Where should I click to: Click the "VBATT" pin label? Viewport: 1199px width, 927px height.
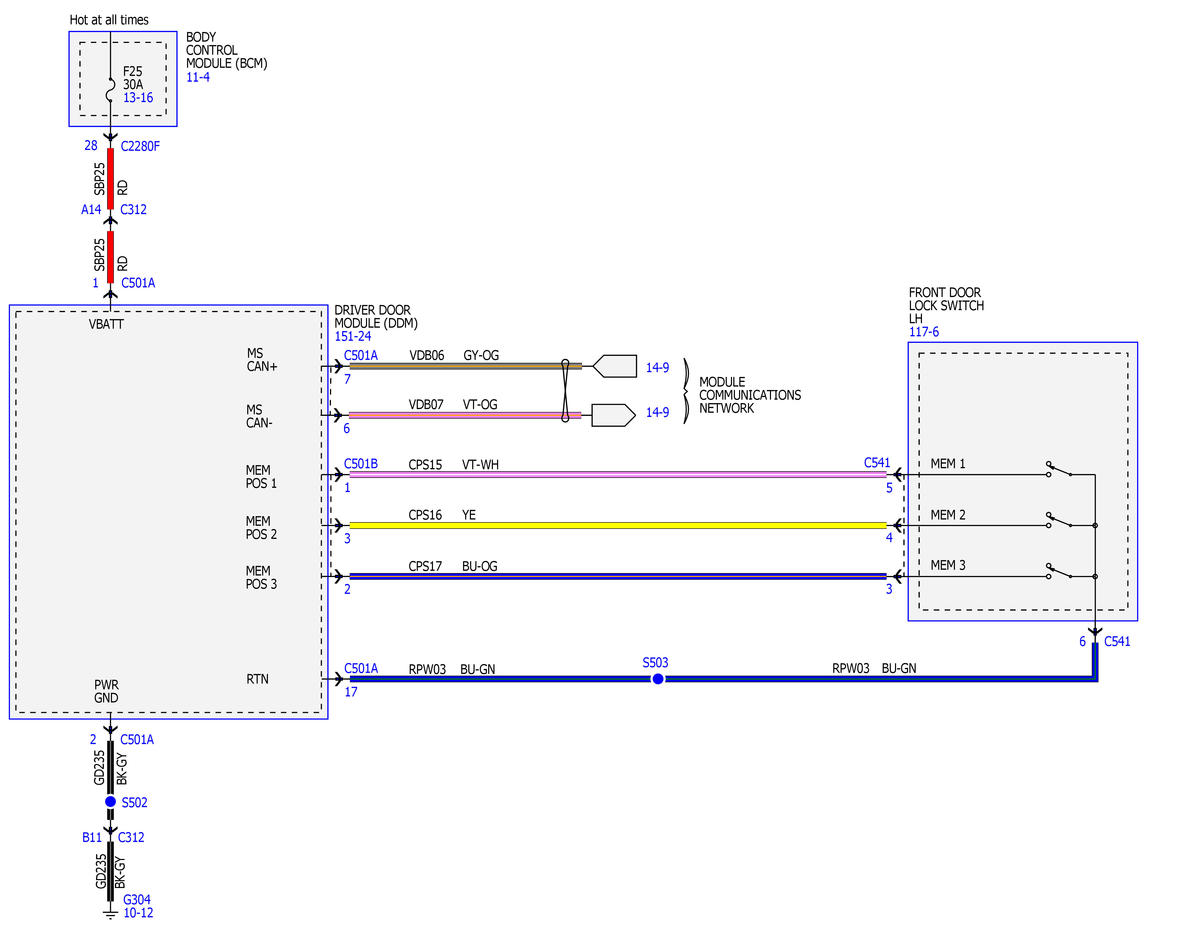click(x=106, y=324)
